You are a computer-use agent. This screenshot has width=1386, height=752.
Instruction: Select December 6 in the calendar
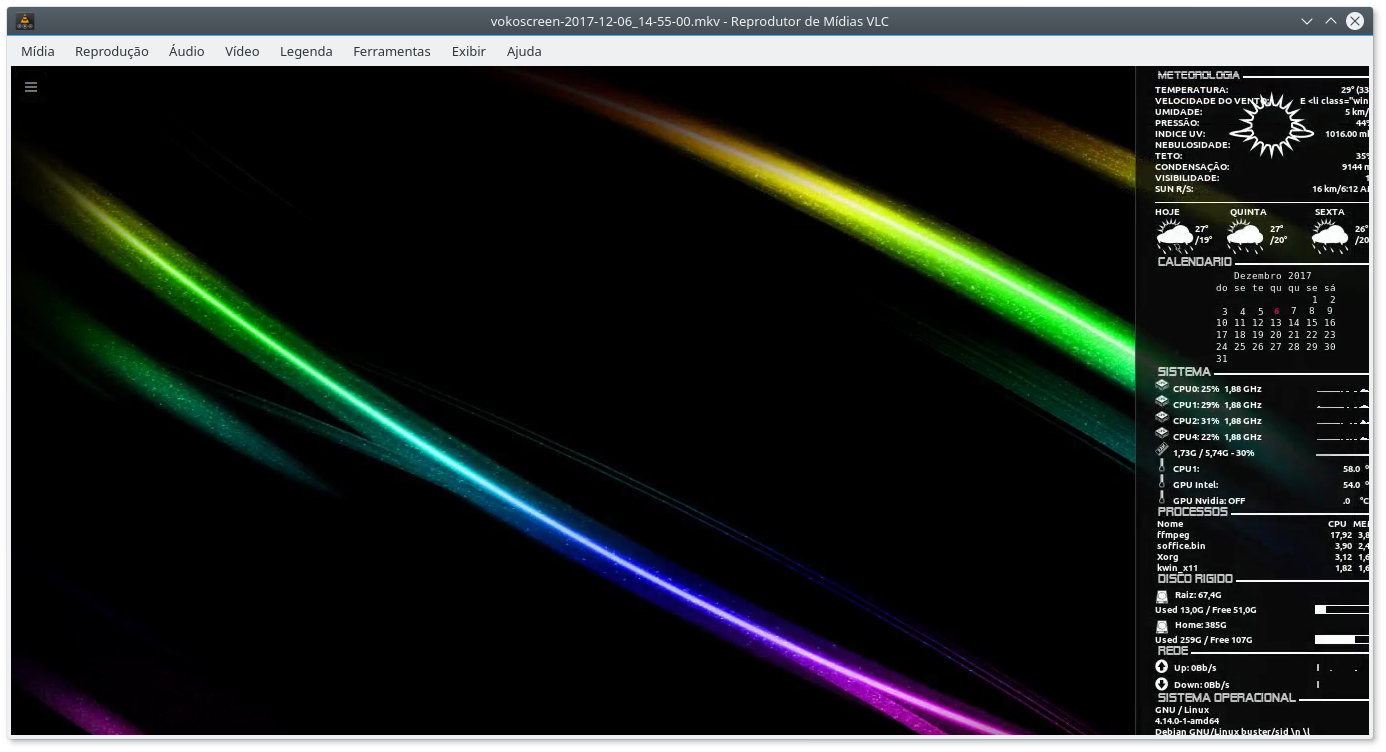tap(1279, 311)
